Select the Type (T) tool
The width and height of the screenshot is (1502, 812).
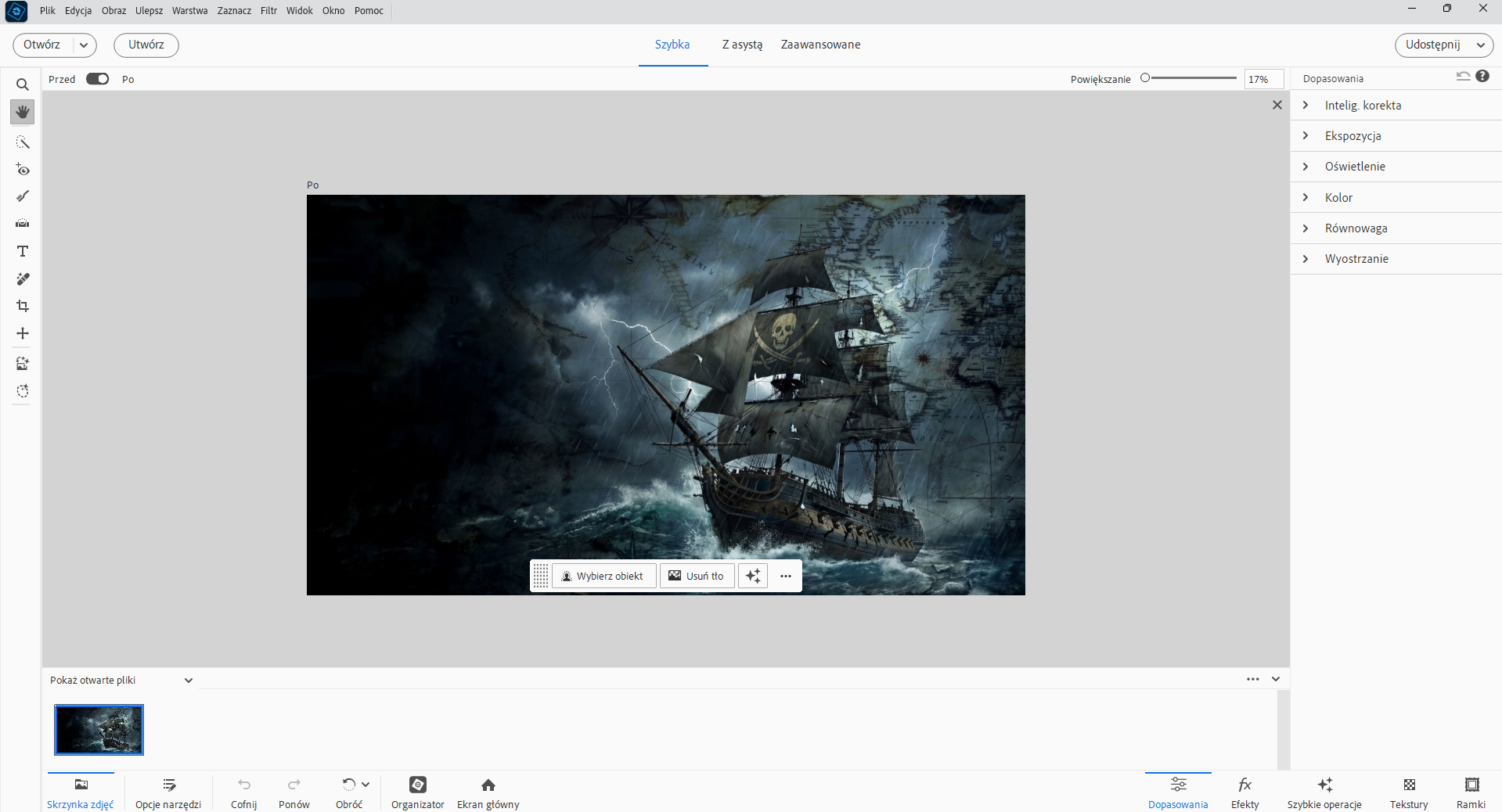23,251
